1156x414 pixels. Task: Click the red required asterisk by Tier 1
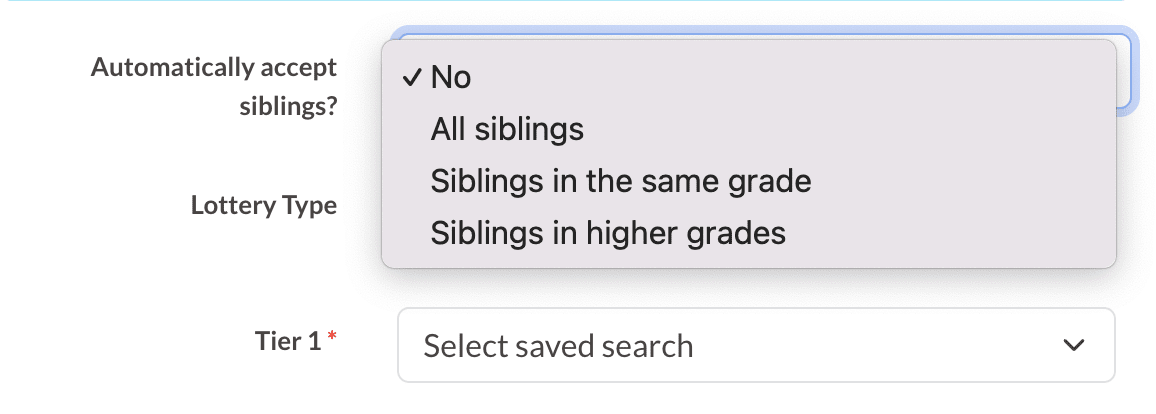[x=332, y=341]
